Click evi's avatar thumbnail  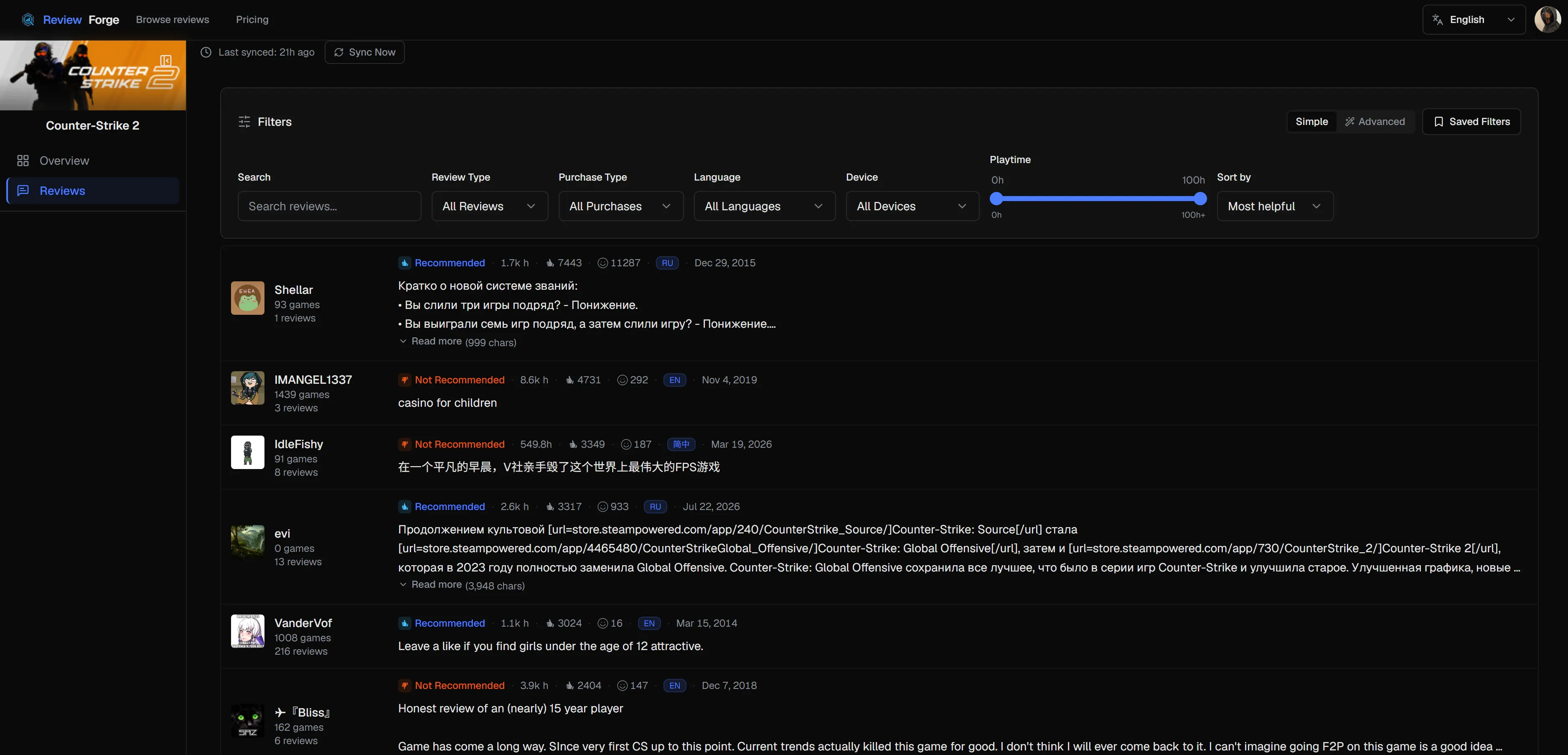[248, 541]
